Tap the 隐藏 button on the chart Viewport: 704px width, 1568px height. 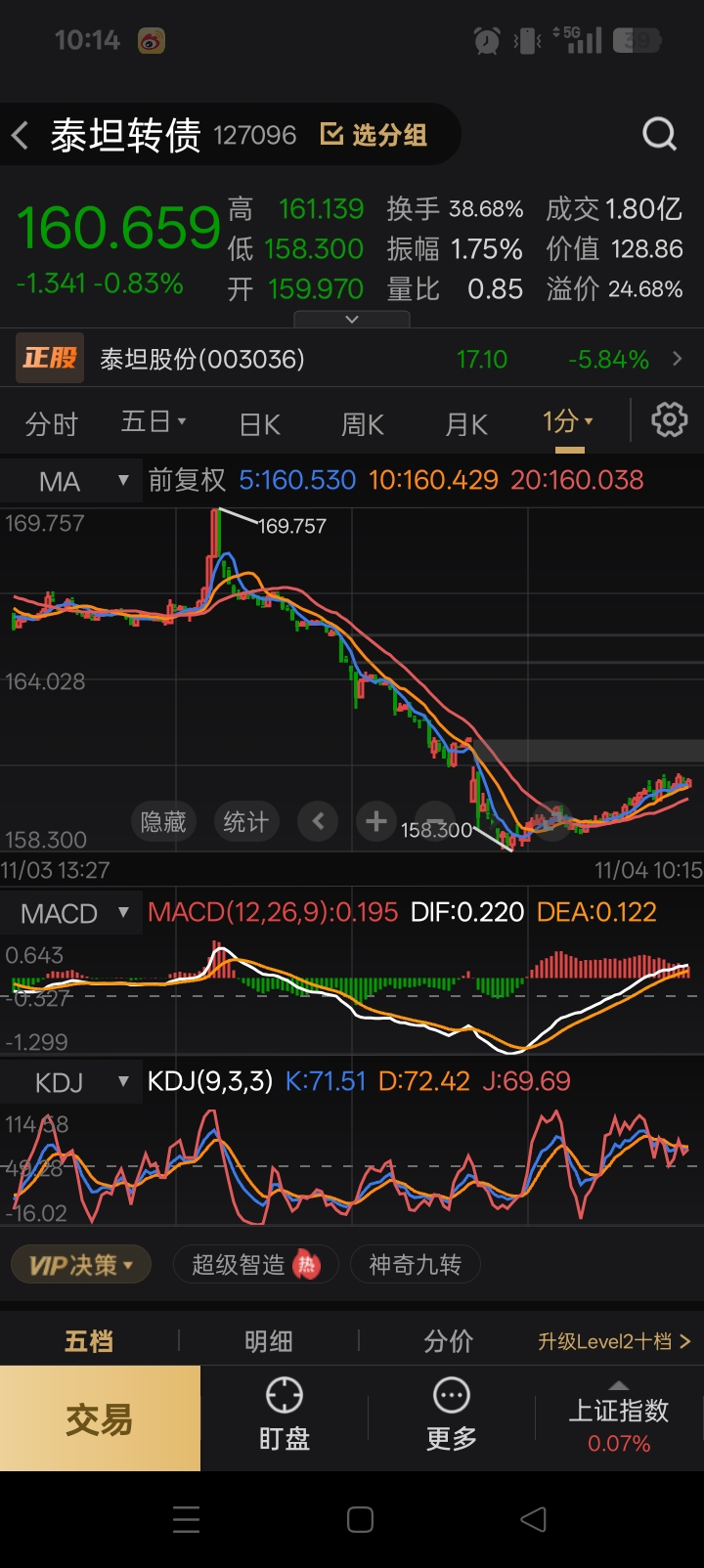(x=163, y=822)
